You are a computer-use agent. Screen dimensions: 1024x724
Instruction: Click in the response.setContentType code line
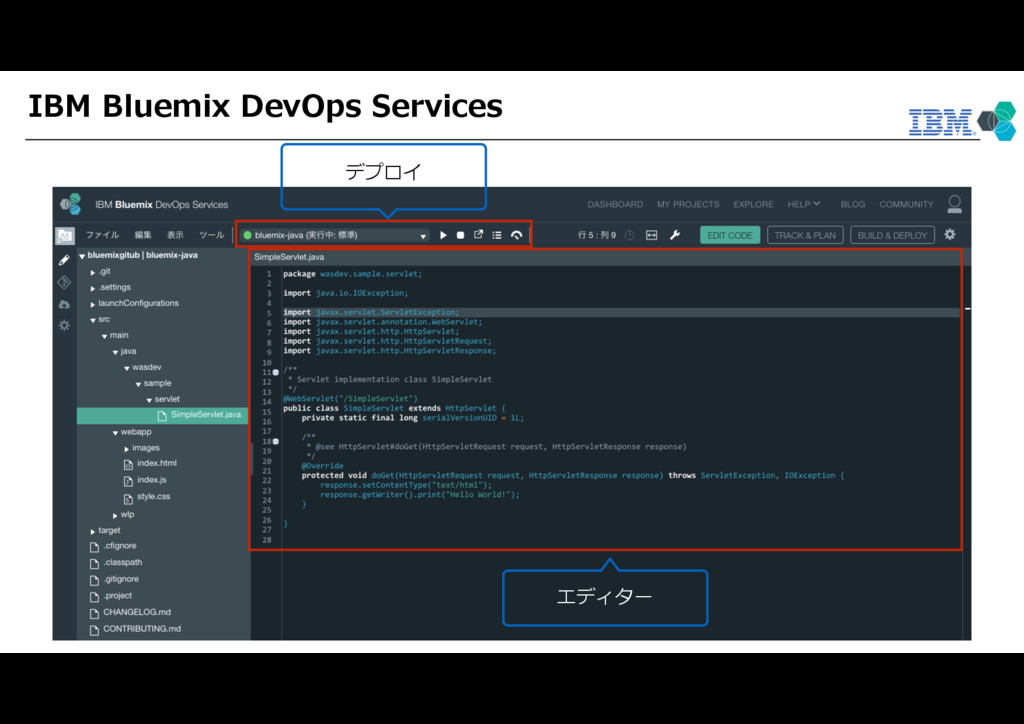(406, 485)
